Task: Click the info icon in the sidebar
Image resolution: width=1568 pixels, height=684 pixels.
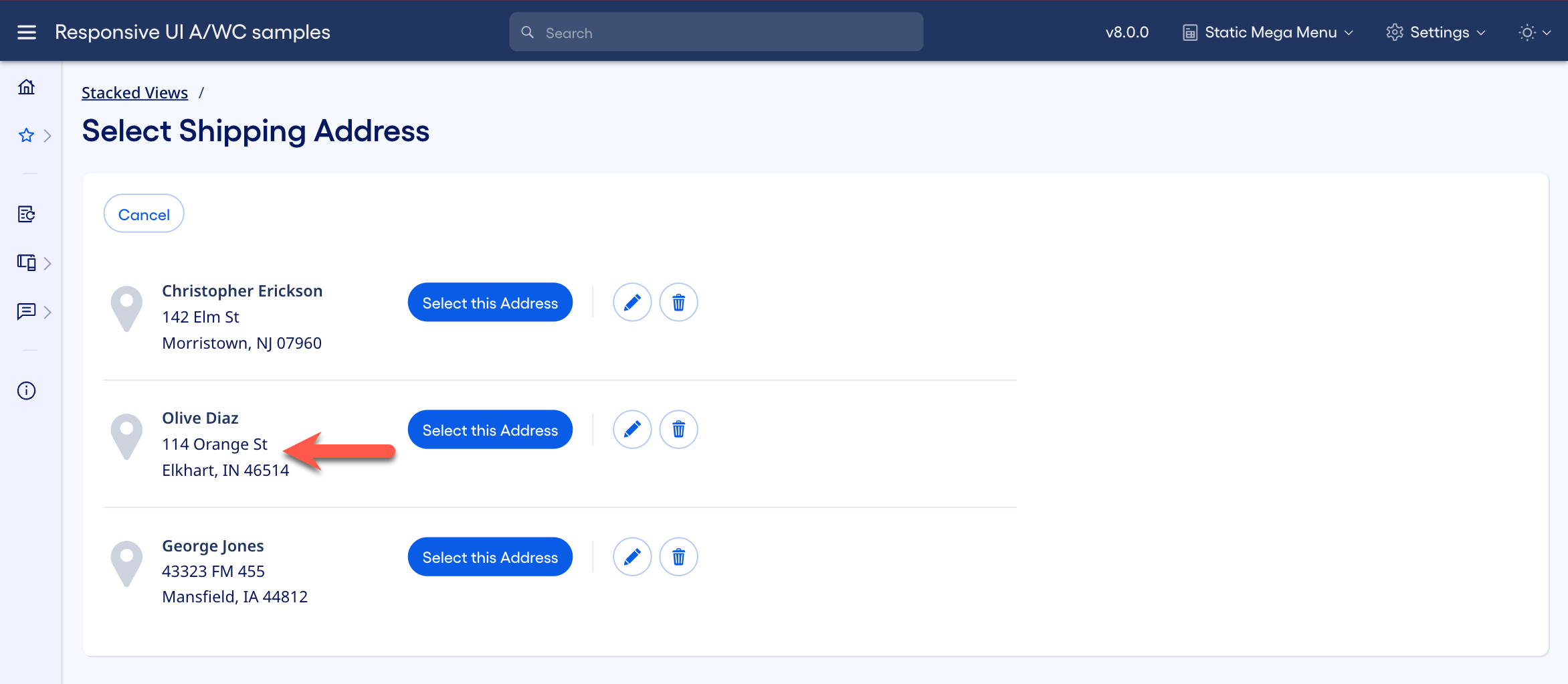Action: 26,390
